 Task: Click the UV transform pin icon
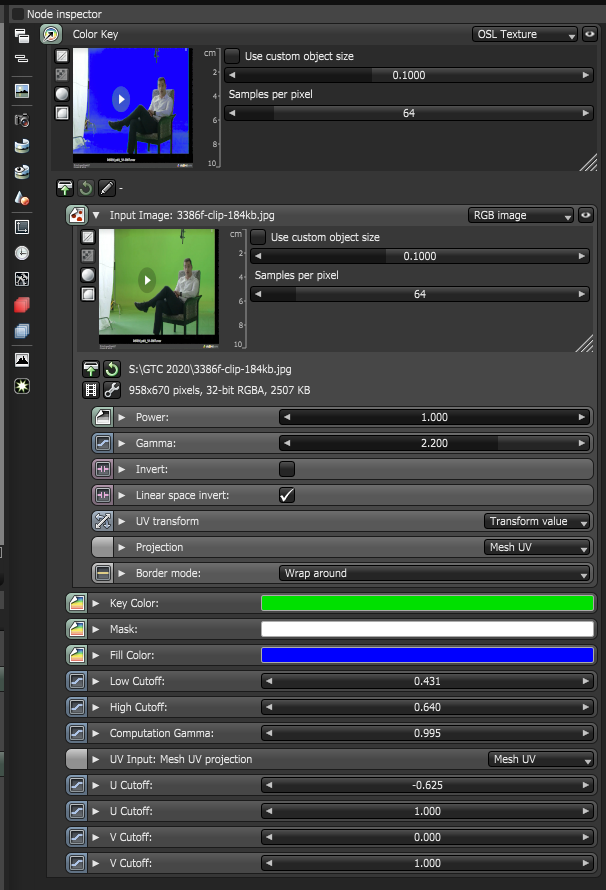[103, 521]
